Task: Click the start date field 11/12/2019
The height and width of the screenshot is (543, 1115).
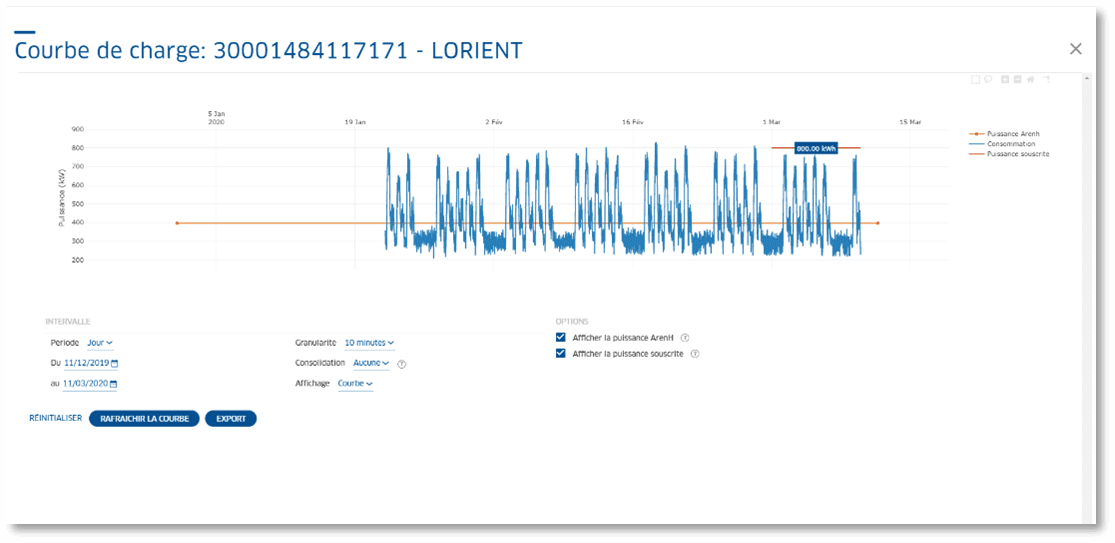Action: click(x=85, y=363)
